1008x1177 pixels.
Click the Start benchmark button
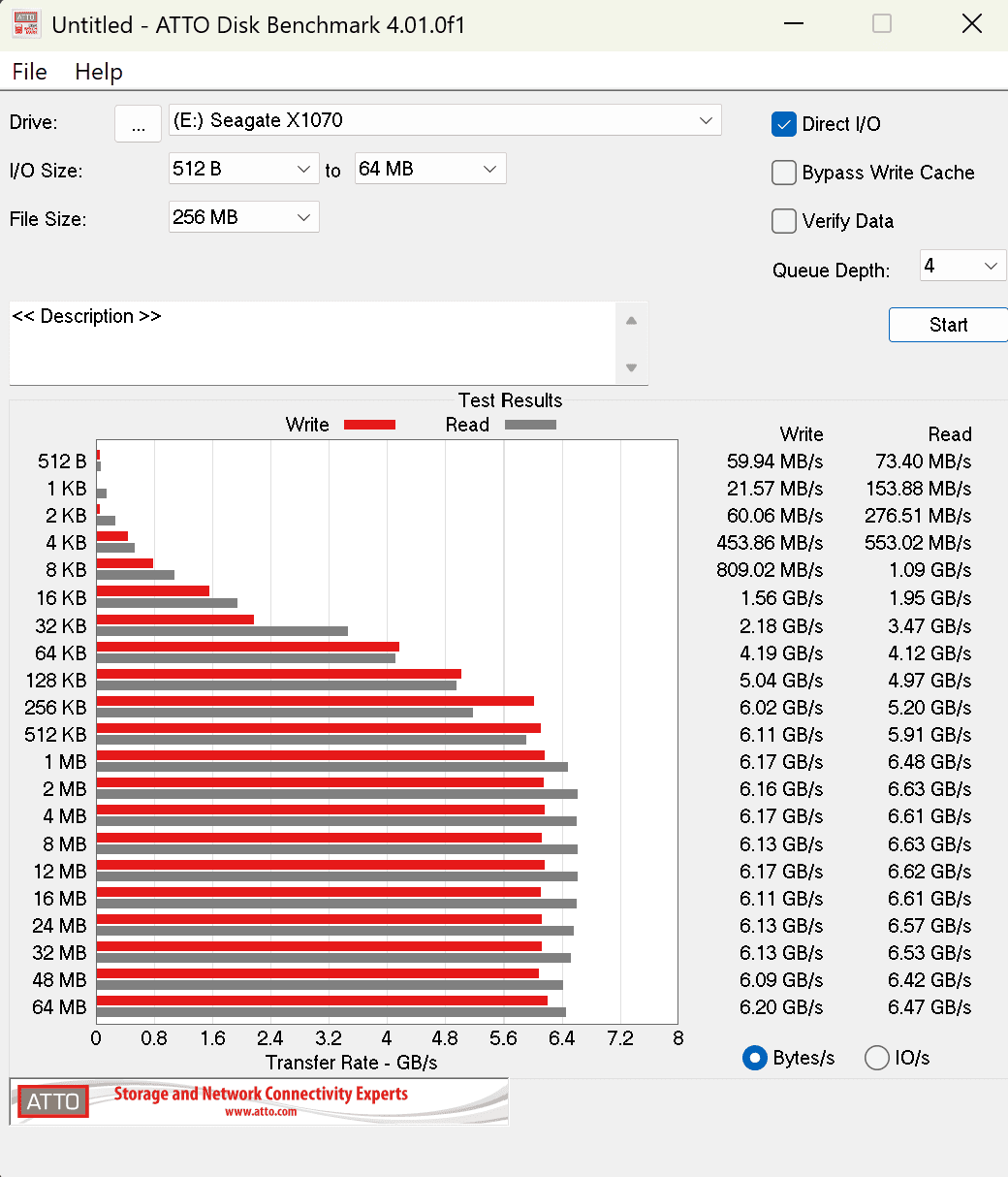[948, 325]
